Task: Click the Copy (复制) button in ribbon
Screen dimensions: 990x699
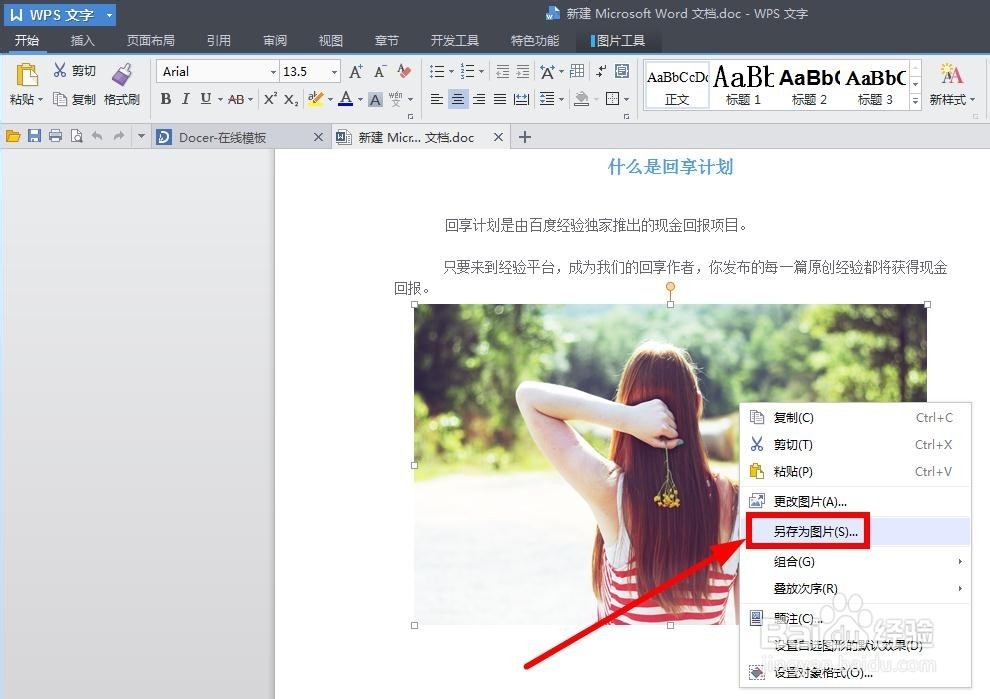Action: coord(75,99)
